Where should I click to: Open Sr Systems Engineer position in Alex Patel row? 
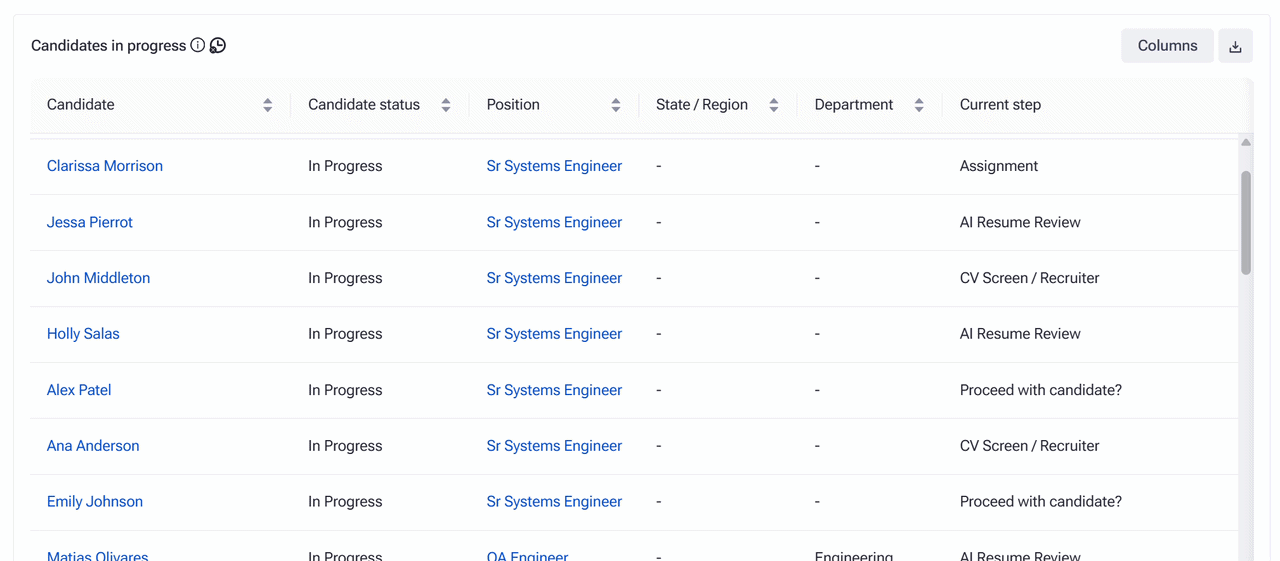coord(554,390)
